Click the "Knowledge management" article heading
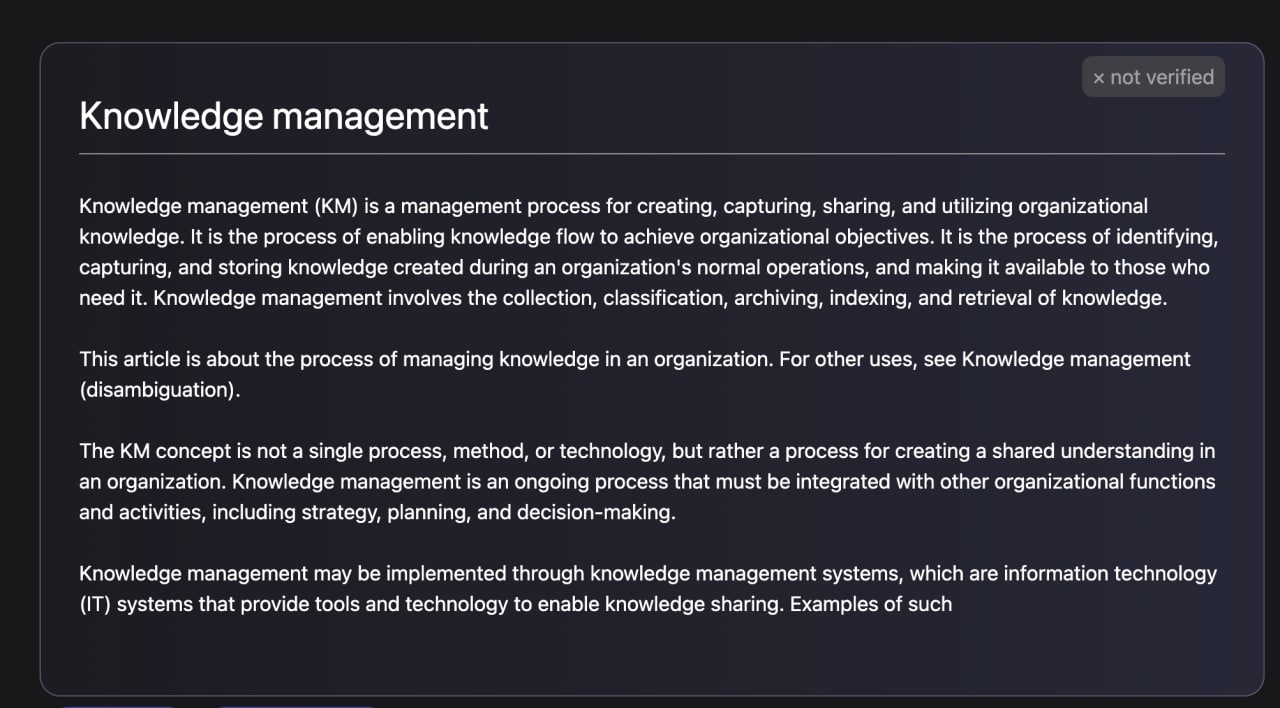This screenshot has height=708, width=1280. [x=284, y=116]
